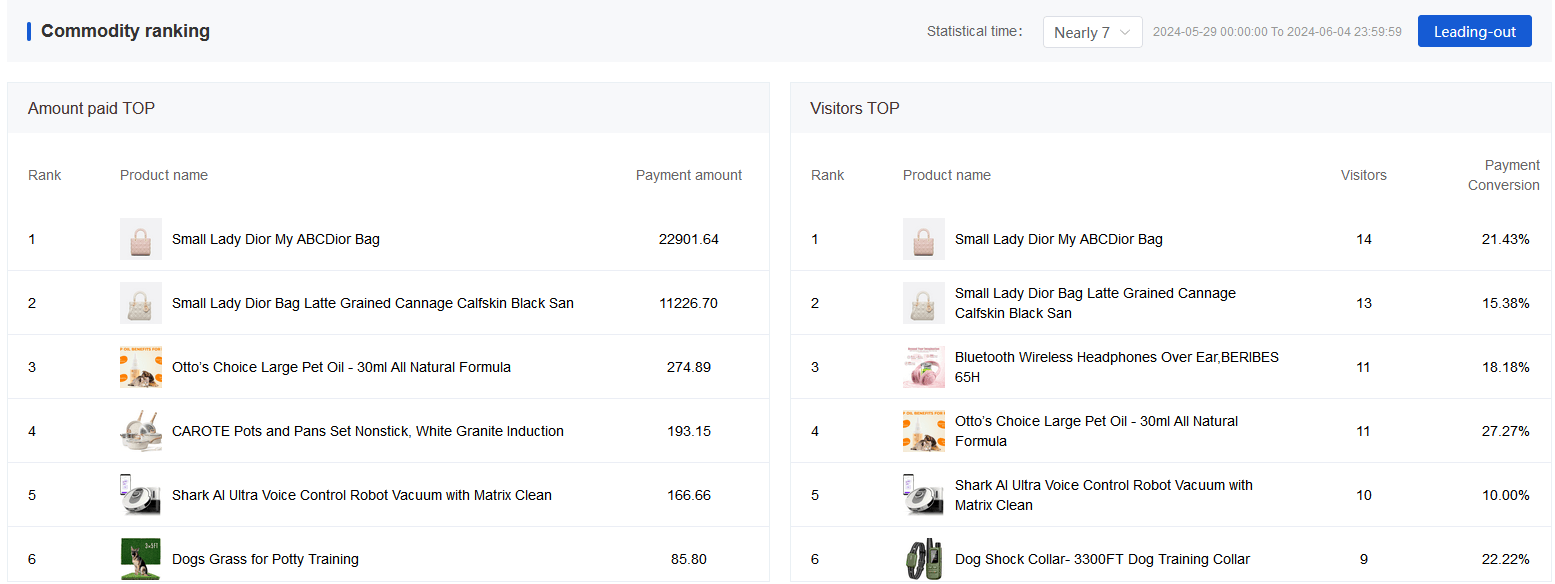Click the Amount paid TOP panel title
This screenshot has height=584, width=1555.
click(91, 108)
